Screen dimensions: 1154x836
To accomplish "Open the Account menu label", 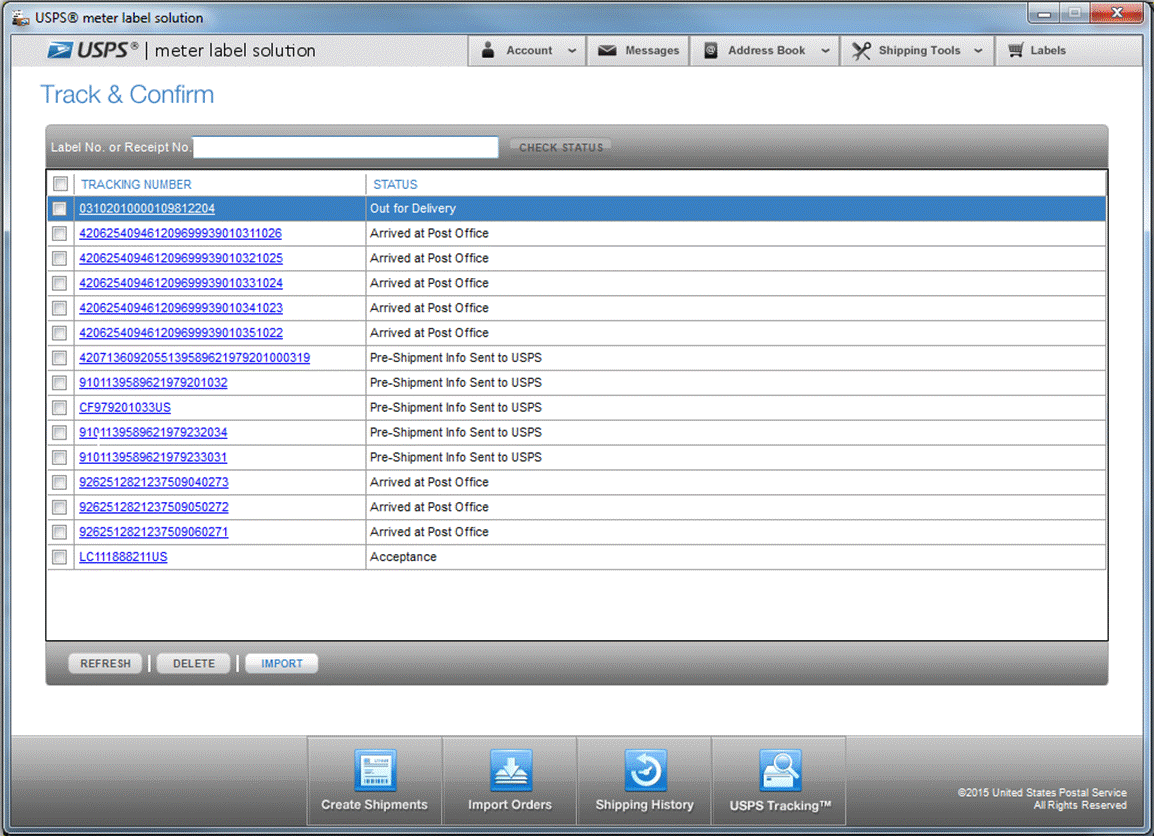I will click(529, 51).
